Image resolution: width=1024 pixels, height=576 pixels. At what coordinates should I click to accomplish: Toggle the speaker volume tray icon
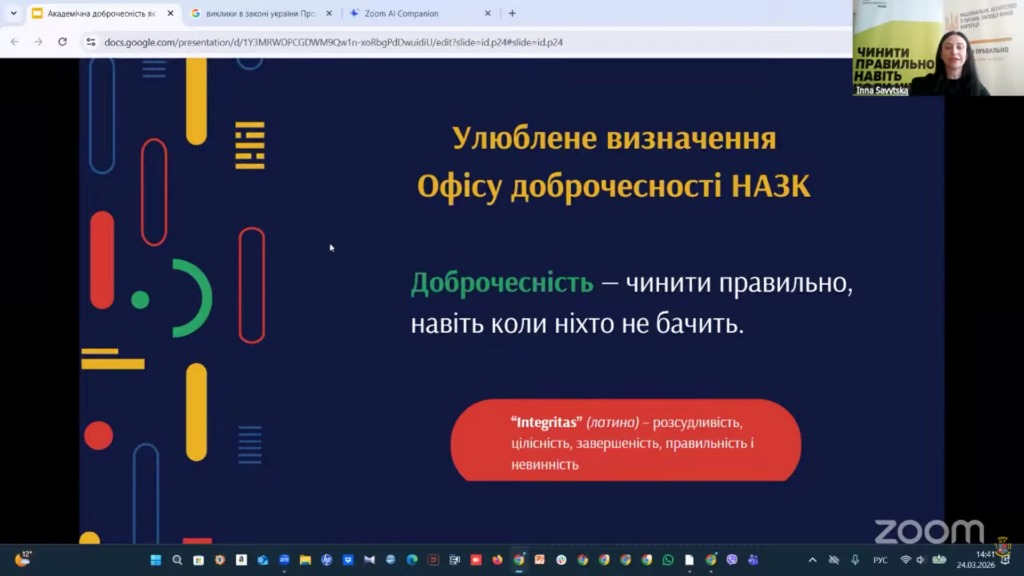click(921, 560)
